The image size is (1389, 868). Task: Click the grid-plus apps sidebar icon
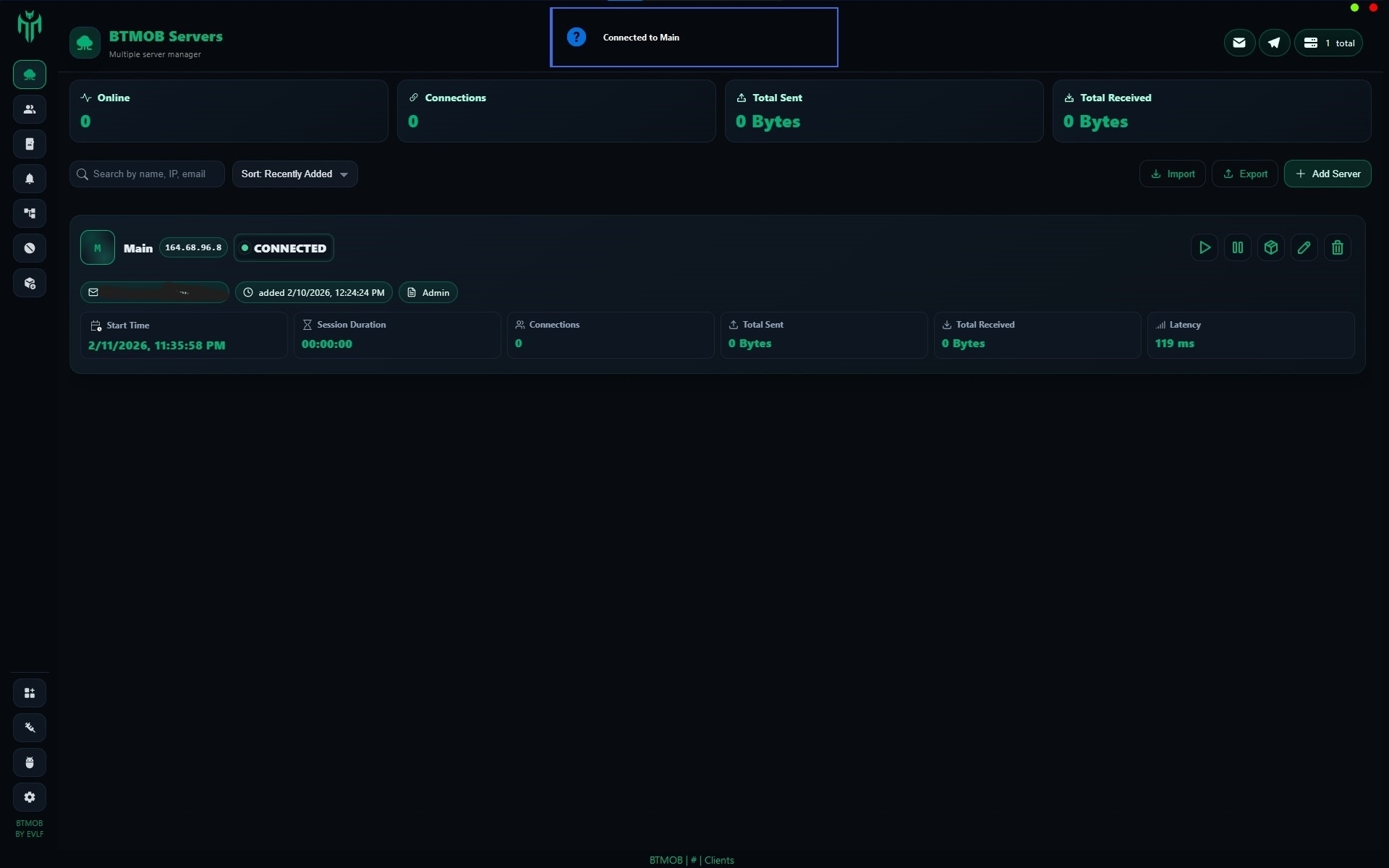[x=30, y=693]
